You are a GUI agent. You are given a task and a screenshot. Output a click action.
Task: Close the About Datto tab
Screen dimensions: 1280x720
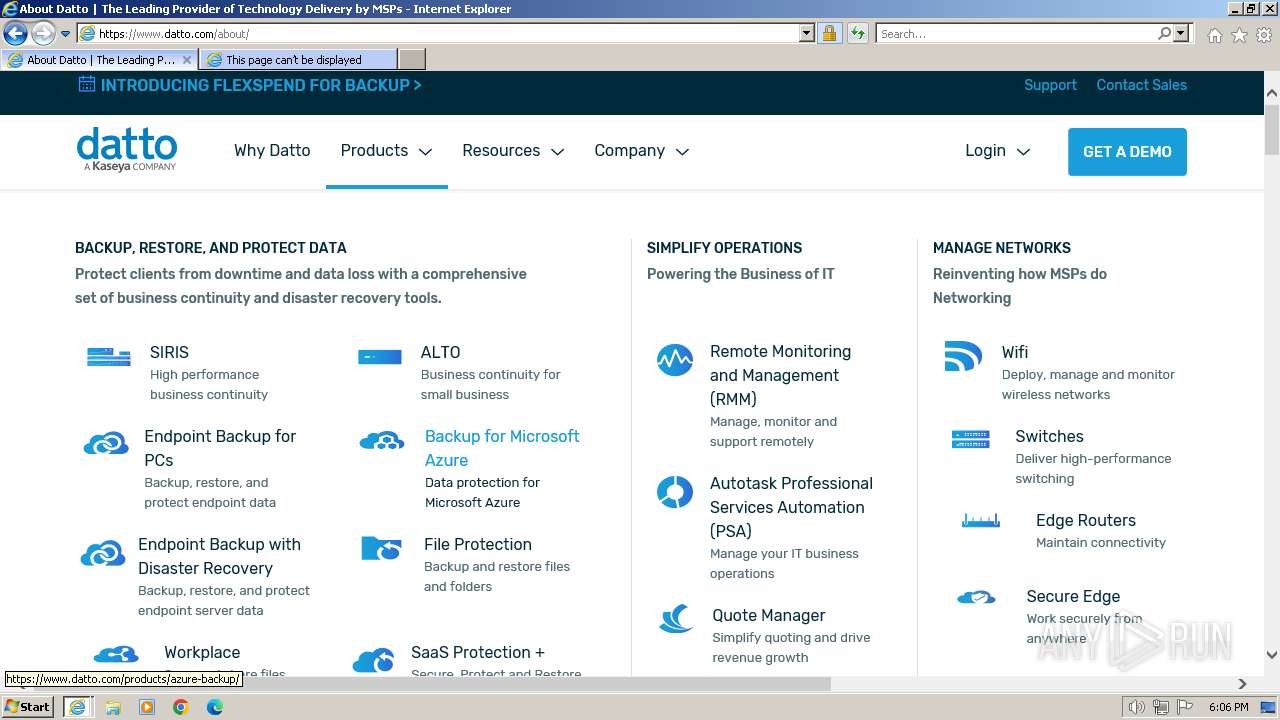(187, 60)
